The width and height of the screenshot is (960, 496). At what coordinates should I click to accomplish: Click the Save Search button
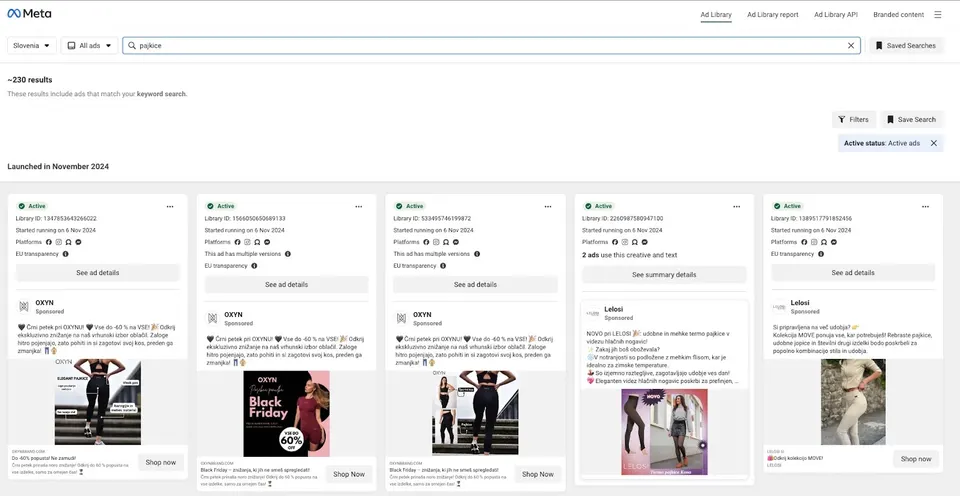(911, 119)
